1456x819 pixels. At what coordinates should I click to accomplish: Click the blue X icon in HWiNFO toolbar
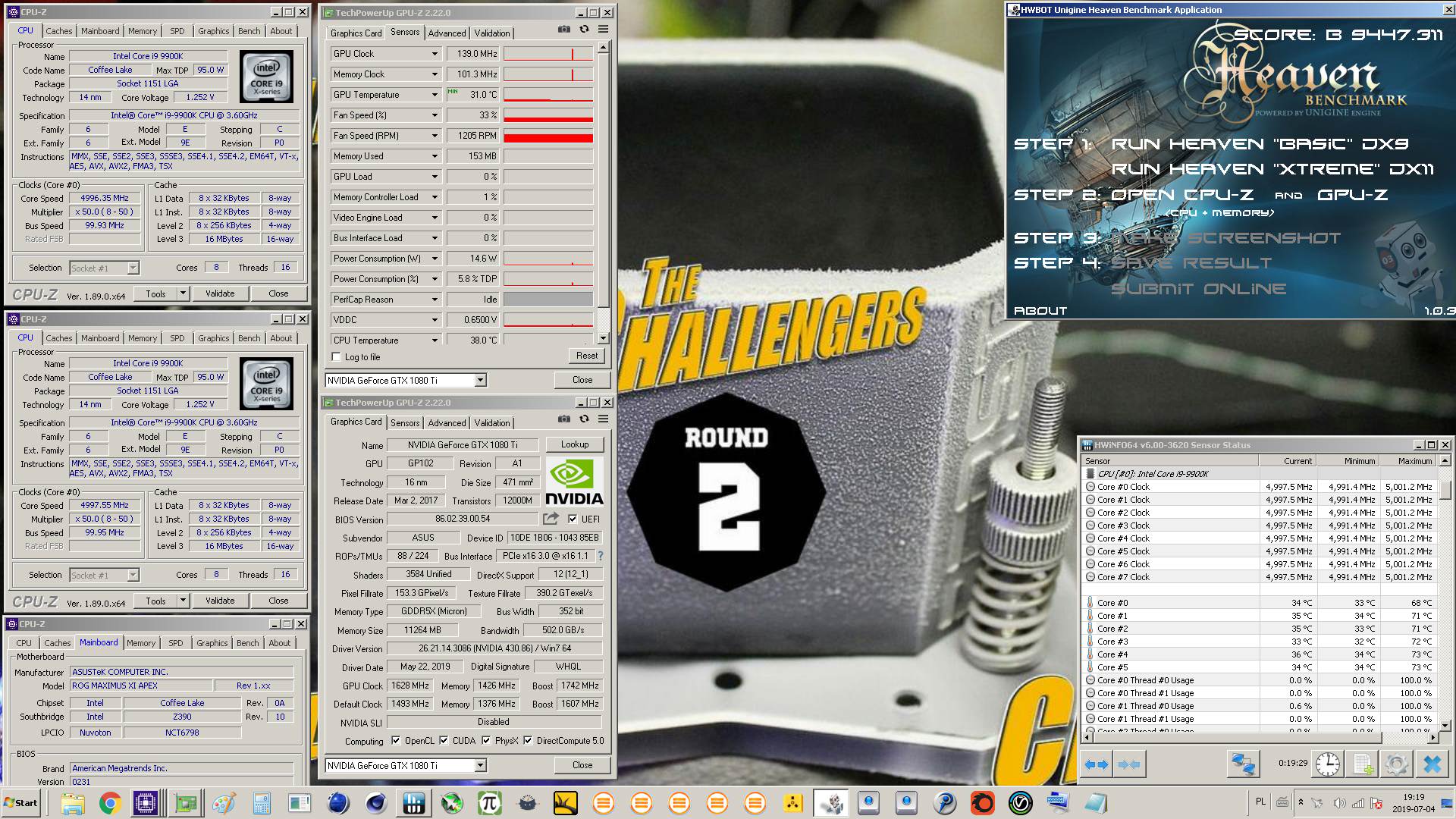(x=1432, y=764)
